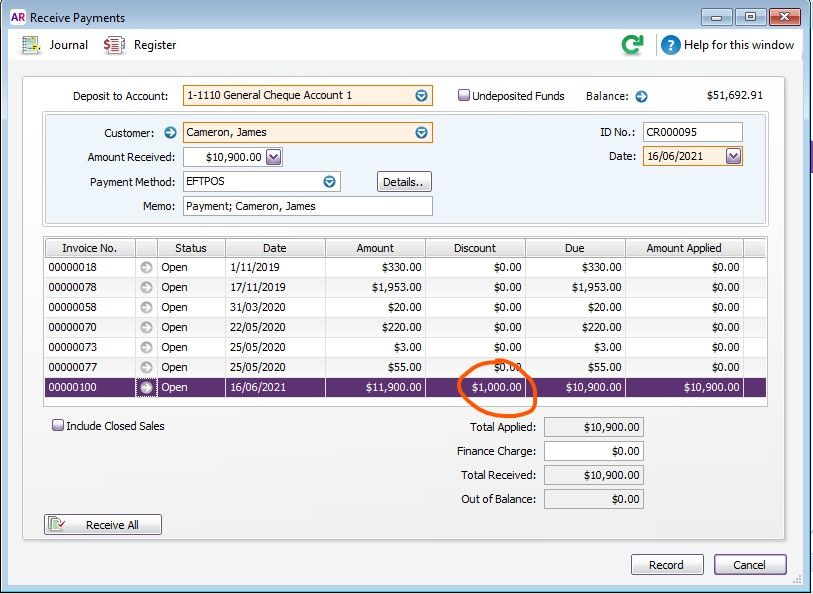Open the Payment Method dropdown
The image size is (813, 594).
tap(328, 182)
